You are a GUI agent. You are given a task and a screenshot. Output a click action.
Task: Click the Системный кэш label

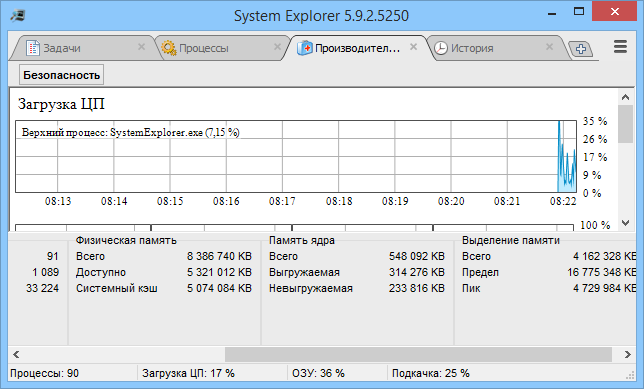point(117,288)
